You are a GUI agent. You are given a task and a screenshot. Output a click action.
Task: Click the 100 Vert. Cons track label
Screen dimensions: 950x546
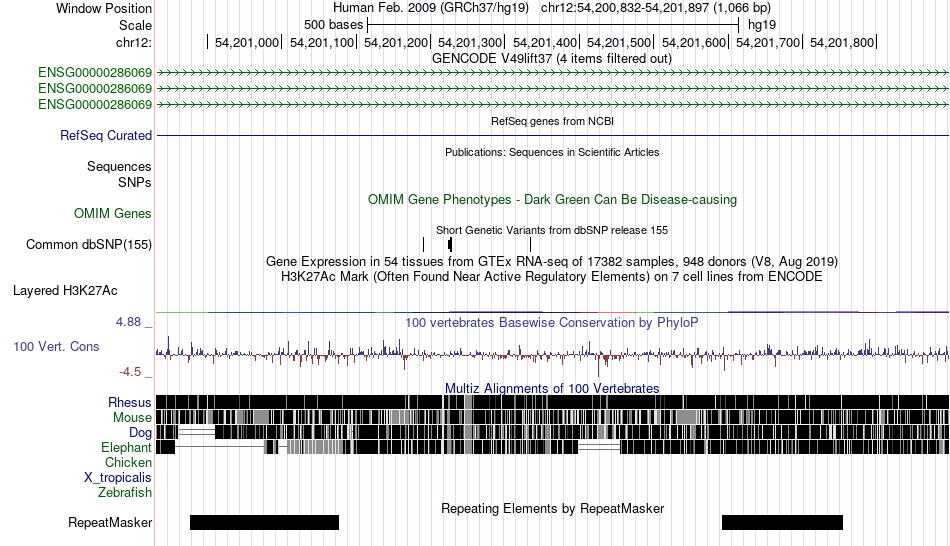[x=56, y=346]
